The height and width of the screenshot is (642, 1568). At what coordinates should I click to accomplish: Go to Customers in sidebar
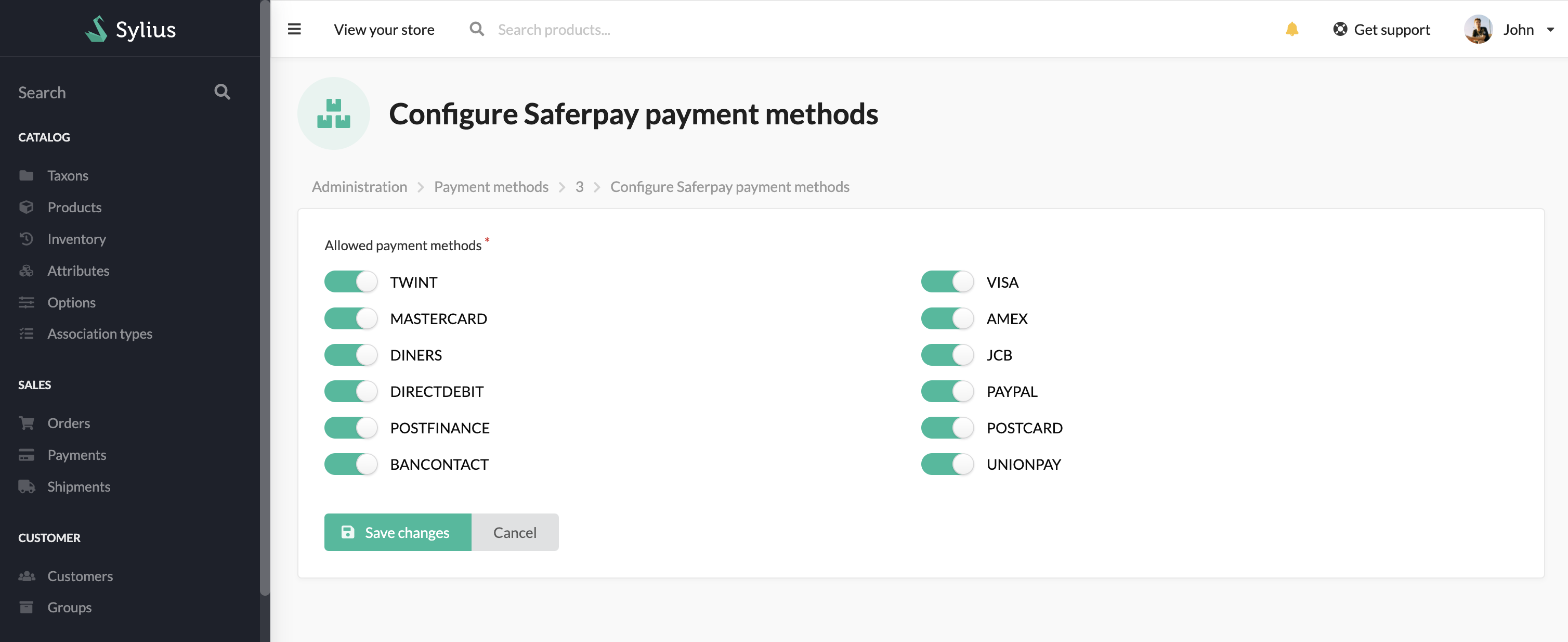(80, 575)
